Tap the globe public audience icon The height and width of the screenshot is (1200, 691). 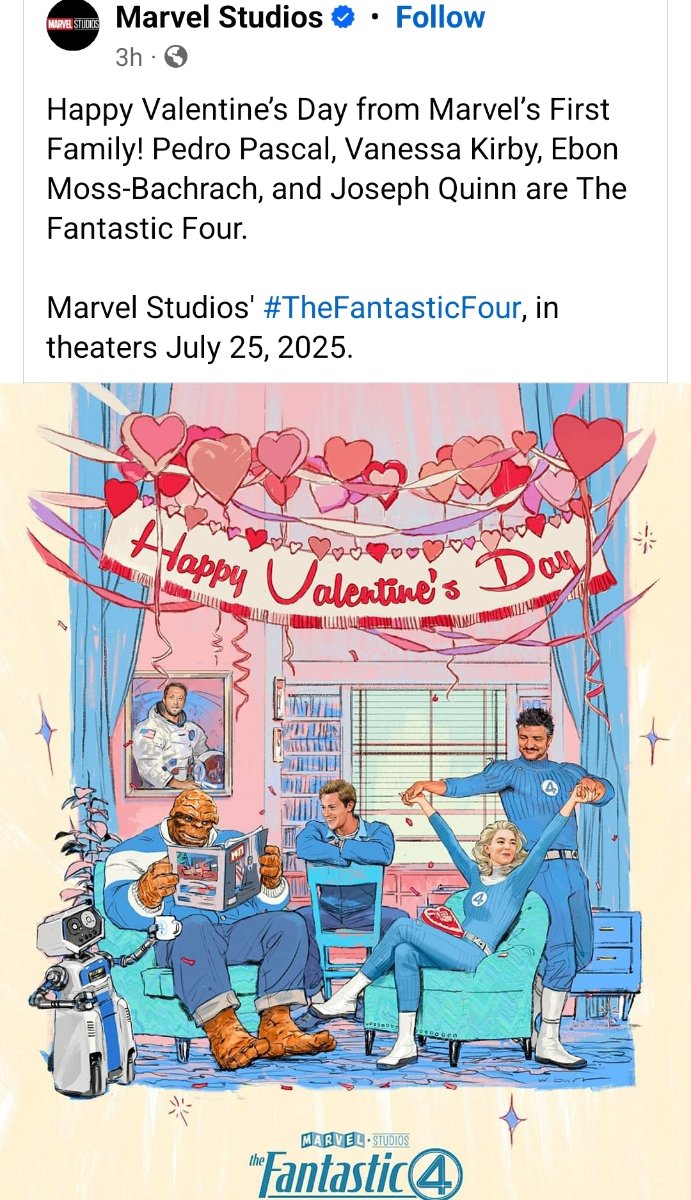tap(175, 57)
